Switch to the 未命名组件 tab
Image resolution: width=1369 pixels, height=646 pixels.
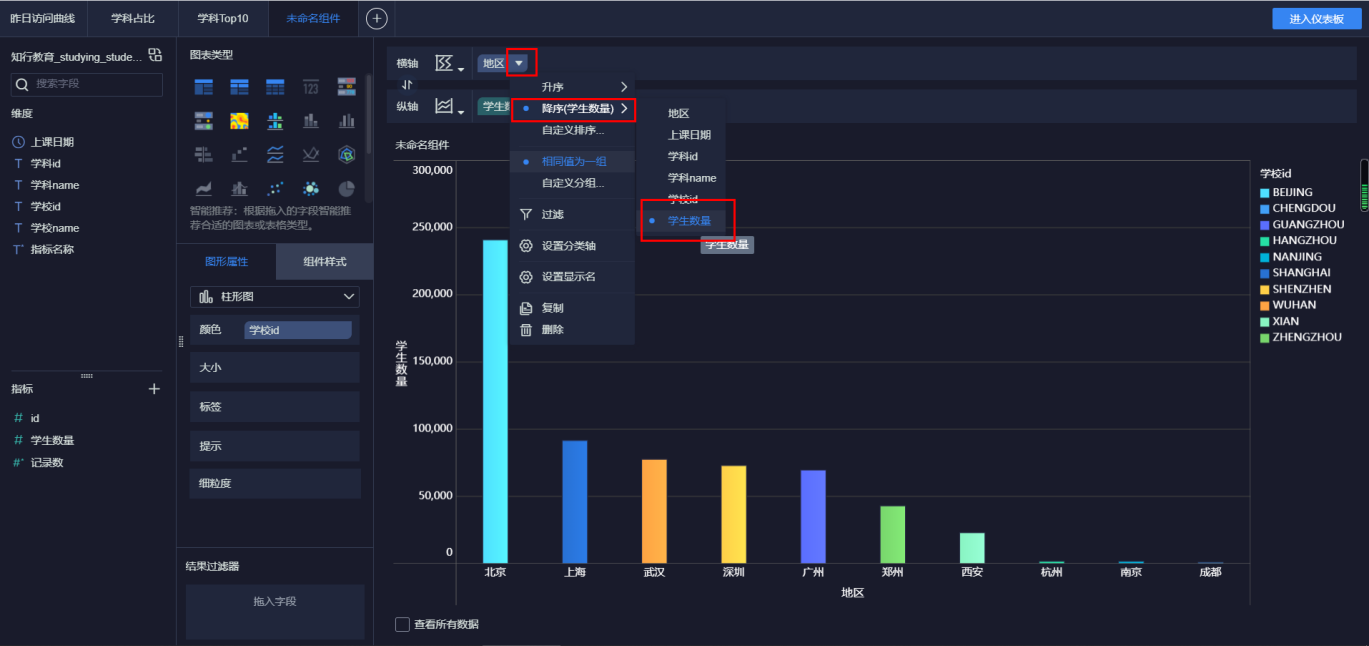click(x=313, y=18)
